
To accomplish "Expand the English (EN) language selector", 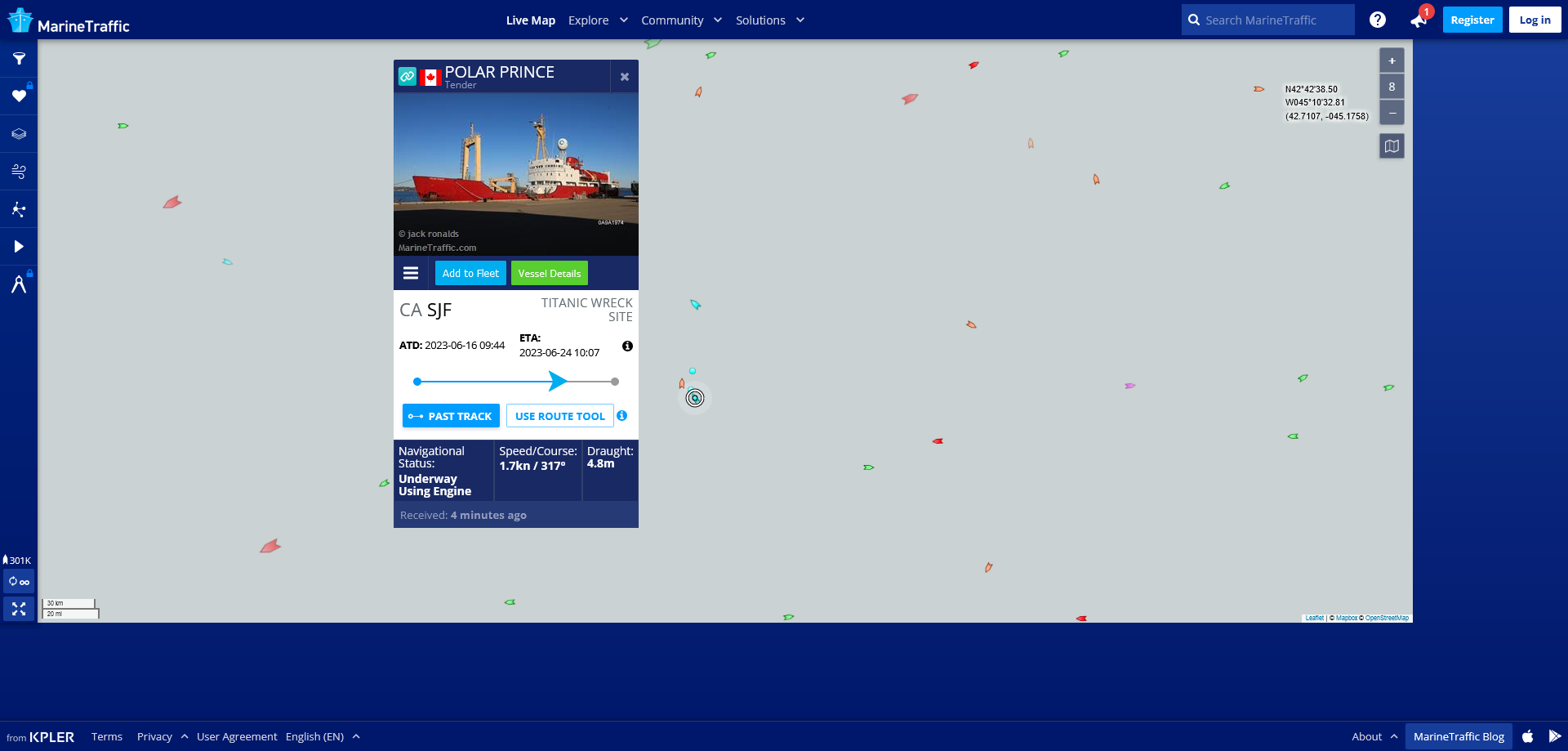I will click(x=323, y=736).
